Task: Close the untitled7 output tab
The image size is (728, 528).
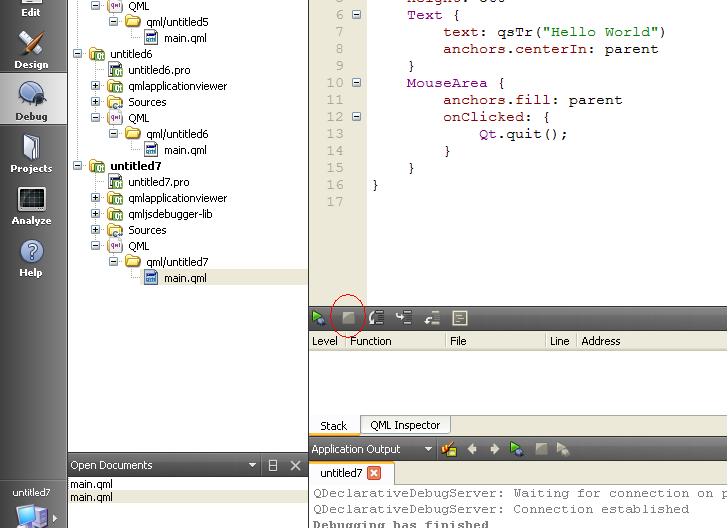Action: coord(374,473)
